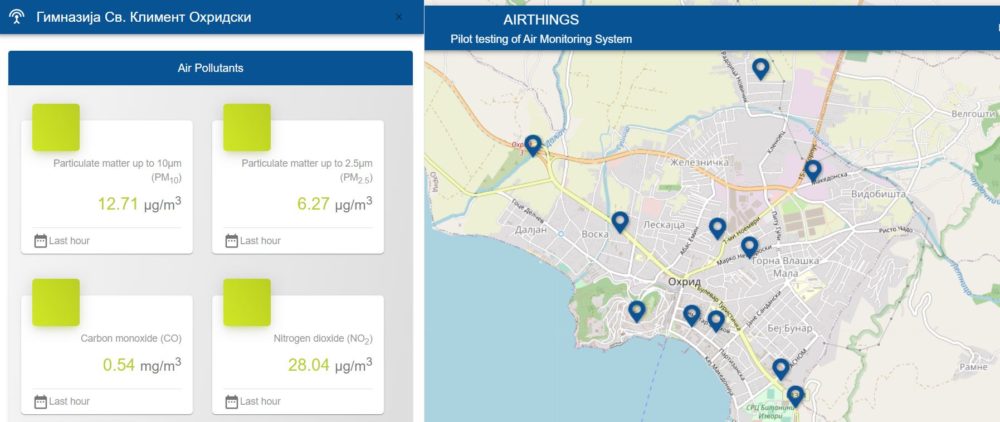The image size is (1000, 422).
Task: Pick the marker directly beneath the Охрид city label
Action: 691,315
